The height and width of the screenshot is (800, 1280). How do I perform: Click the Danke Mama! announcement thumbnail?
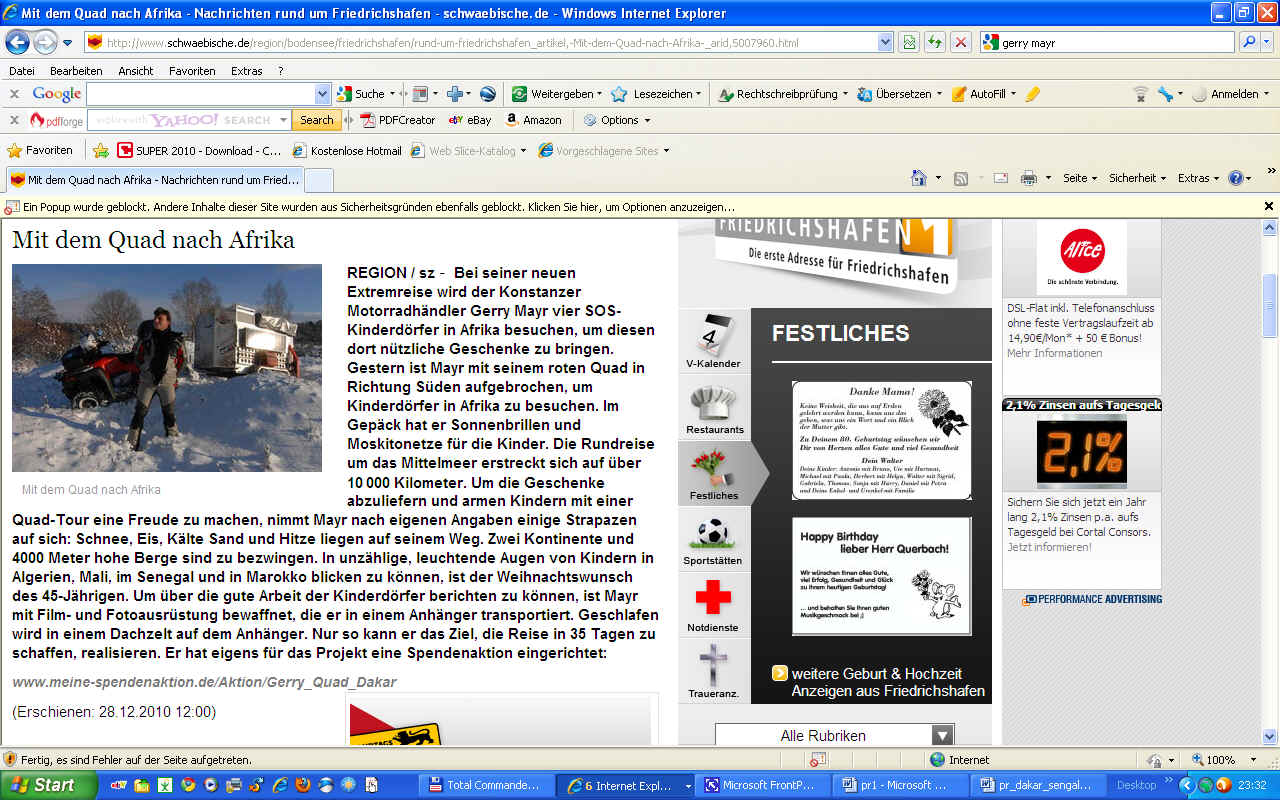click(881, 440)
